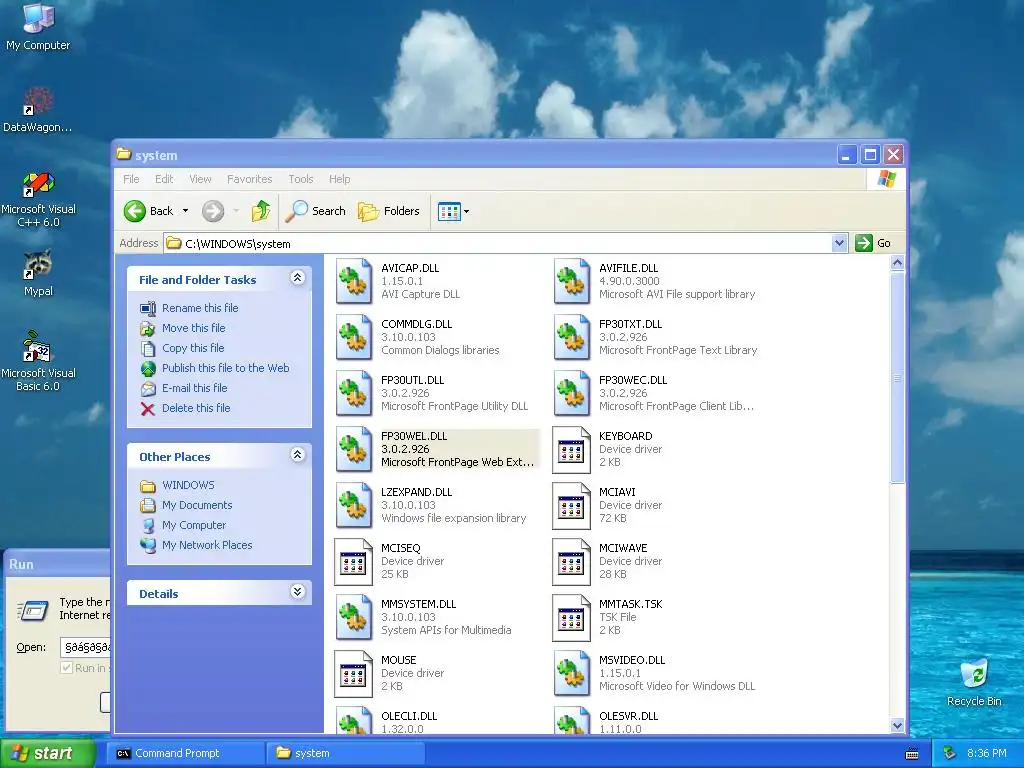Viewport: 1024px width, 768px height.
Task: Click Publish this file to the Web
Action: click(x=225, y=368)
